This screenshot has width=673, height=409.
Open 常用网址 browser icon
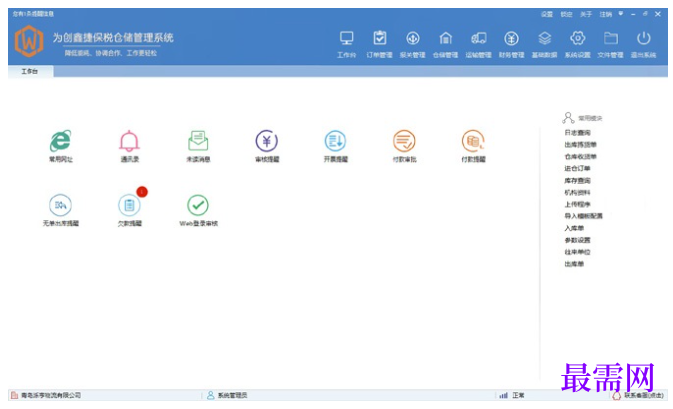pyautogui.click(x=61, y=141)
